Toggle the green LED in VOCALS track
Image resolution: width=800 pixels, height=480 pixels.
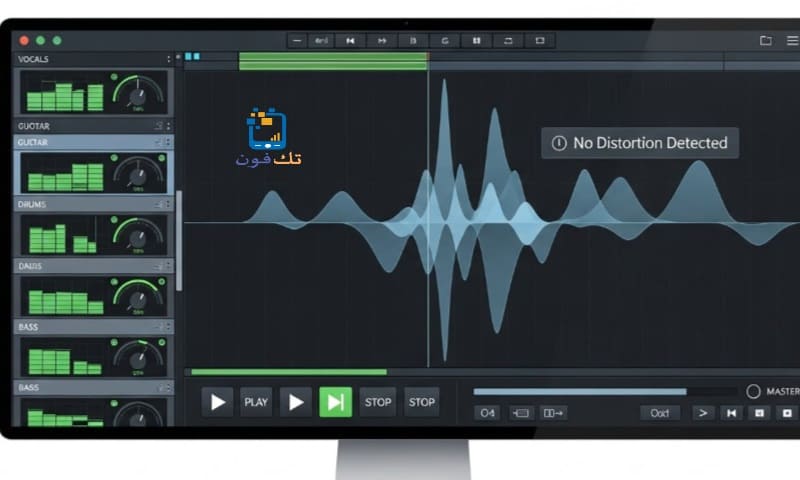(114, 77)
